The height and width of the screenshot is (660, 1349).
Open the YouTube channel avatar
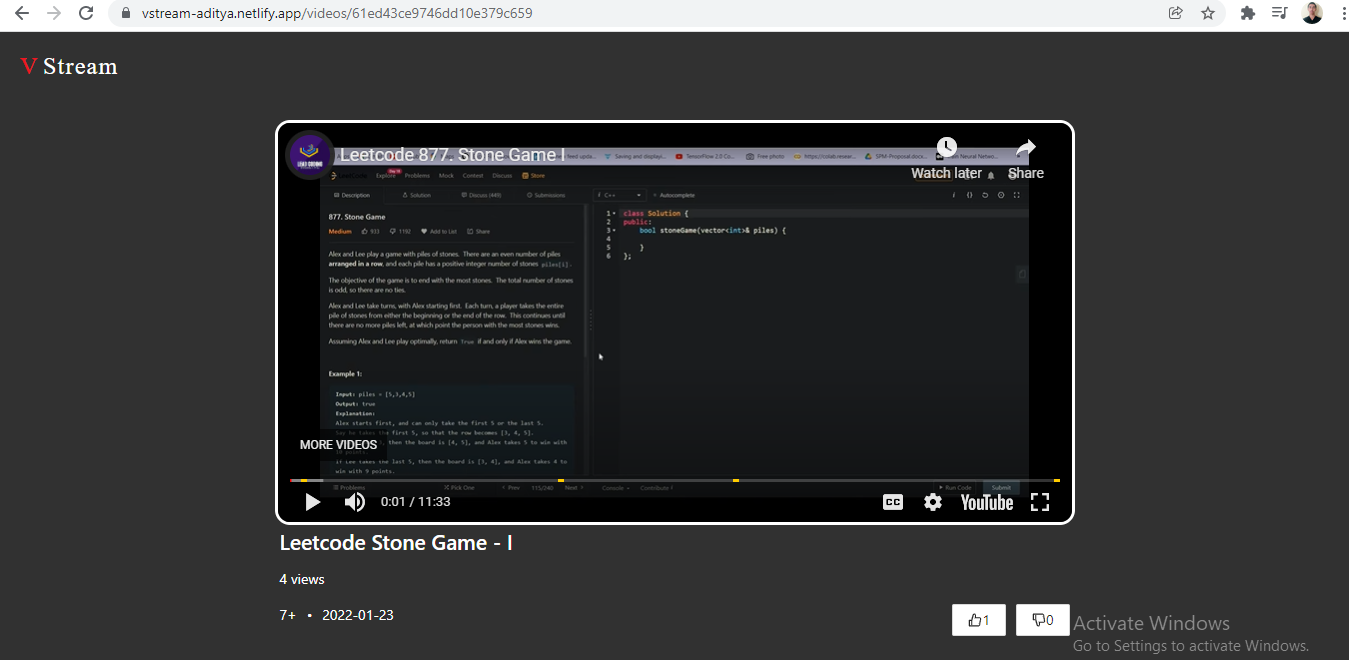pyautogui.click(x=310, y=155)
